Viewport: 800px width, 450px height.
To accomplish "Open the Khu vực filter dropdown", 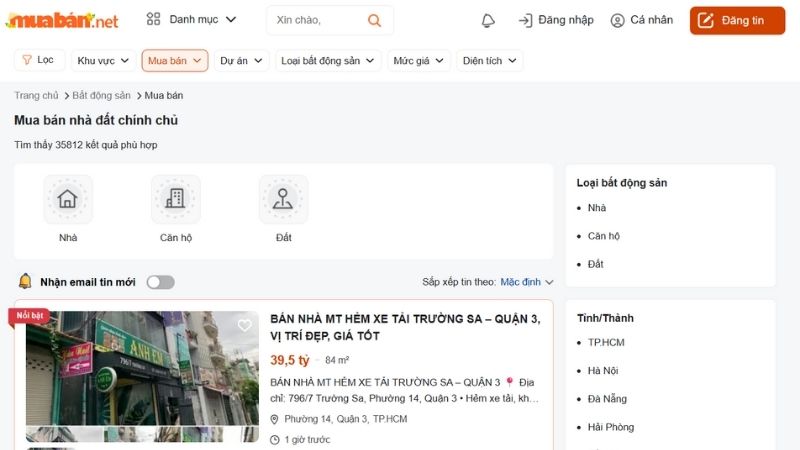I will point(104,61).
